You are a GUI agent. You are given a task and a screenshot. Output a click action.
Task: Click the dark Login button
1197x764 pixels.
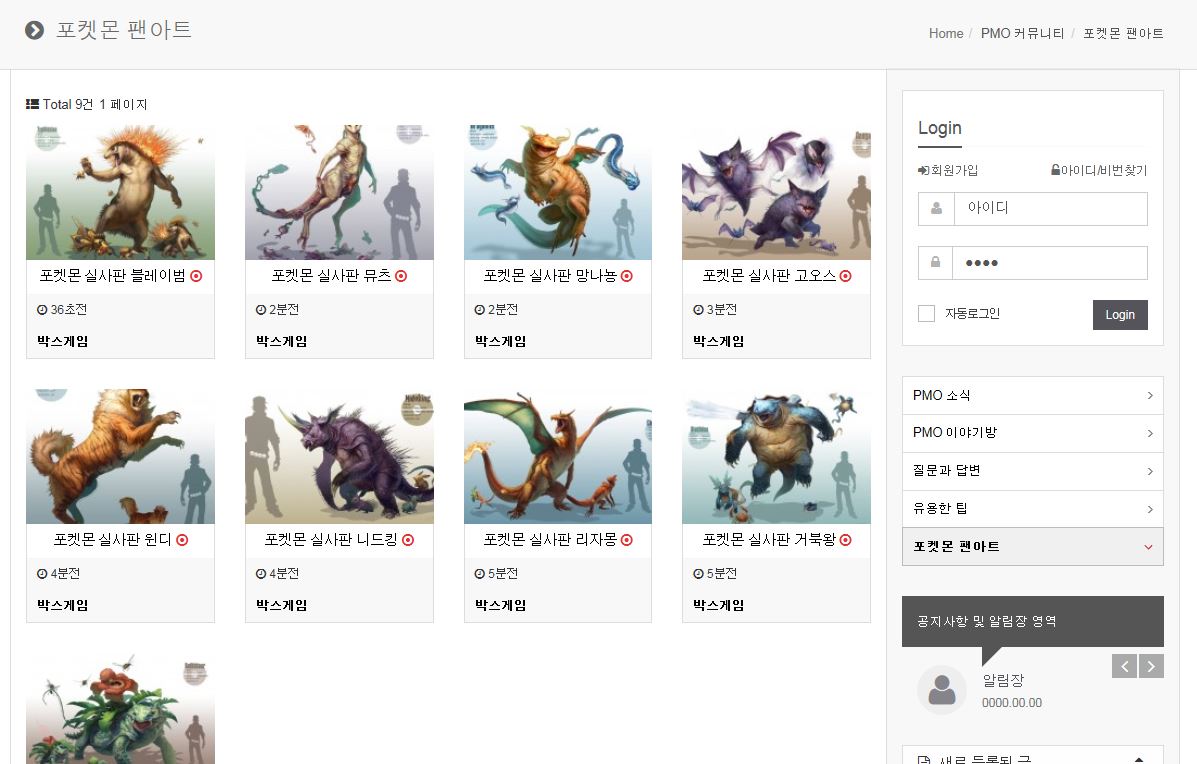coord(1120,314)
